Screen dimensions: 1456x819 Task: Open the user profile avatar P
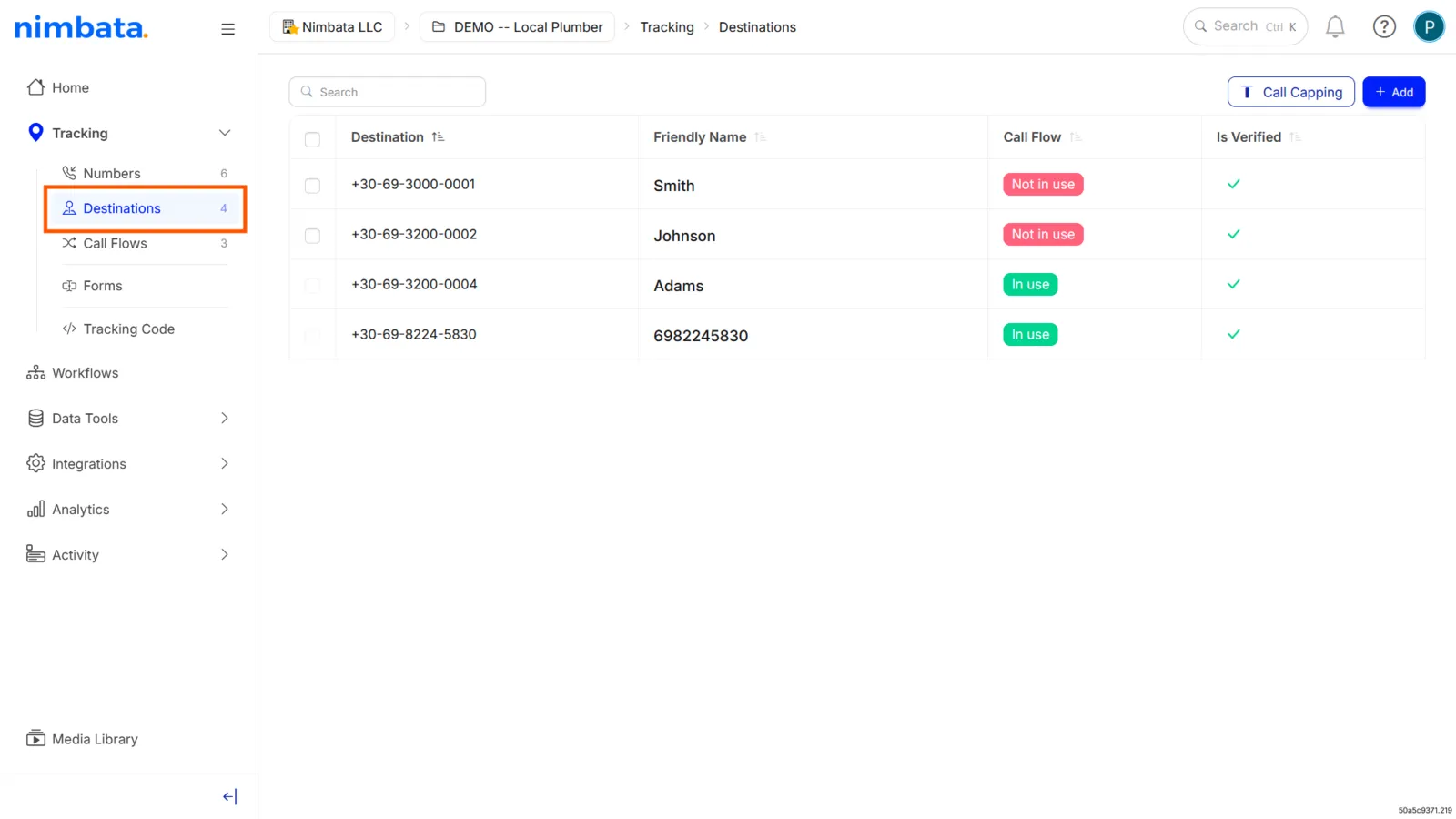(1429, 27)
